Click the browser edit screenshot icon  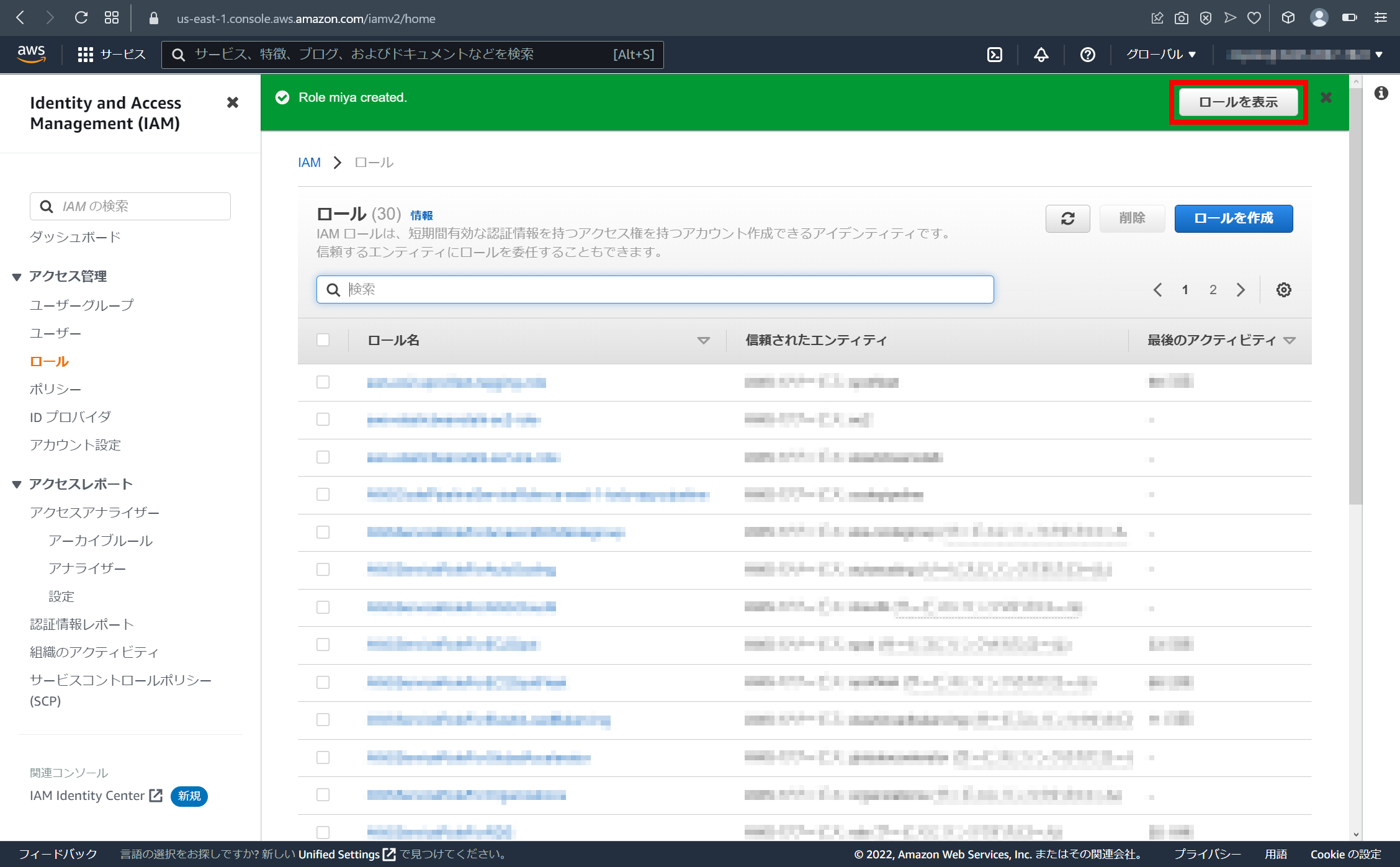[1157, 18]
